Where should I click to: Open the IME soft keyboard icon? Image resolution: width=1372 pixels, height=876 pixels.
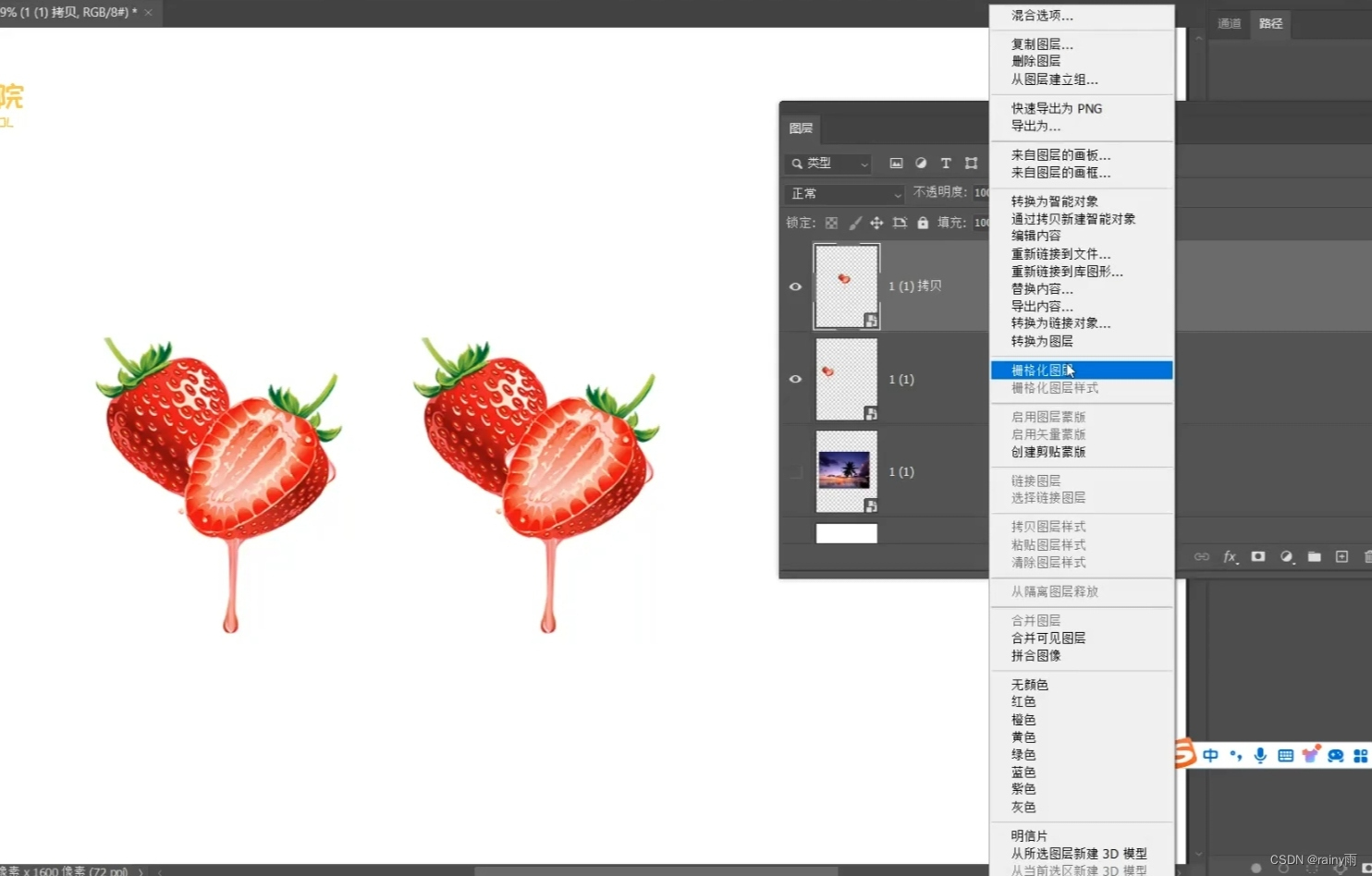click(1285, 755)
